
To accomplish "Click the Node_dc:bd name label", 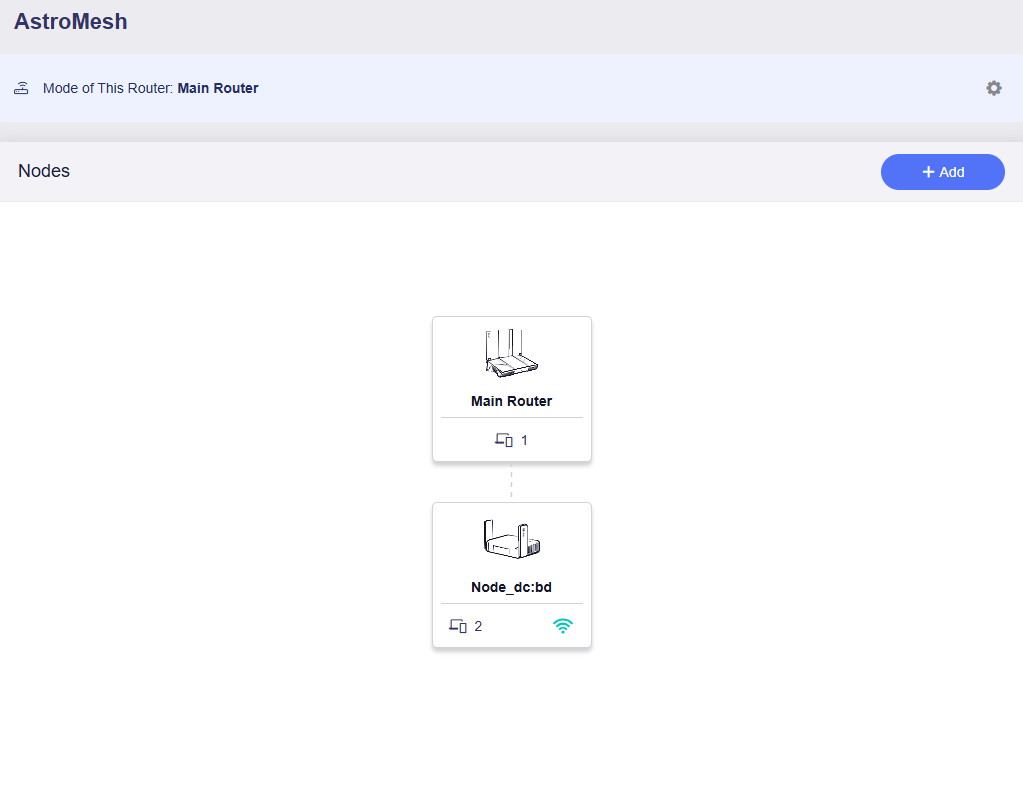I will [512, 587].
